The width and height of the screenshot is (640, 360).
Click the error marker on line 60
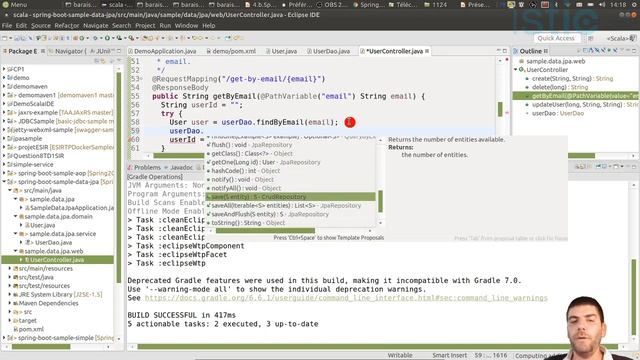tap(131, 140)
